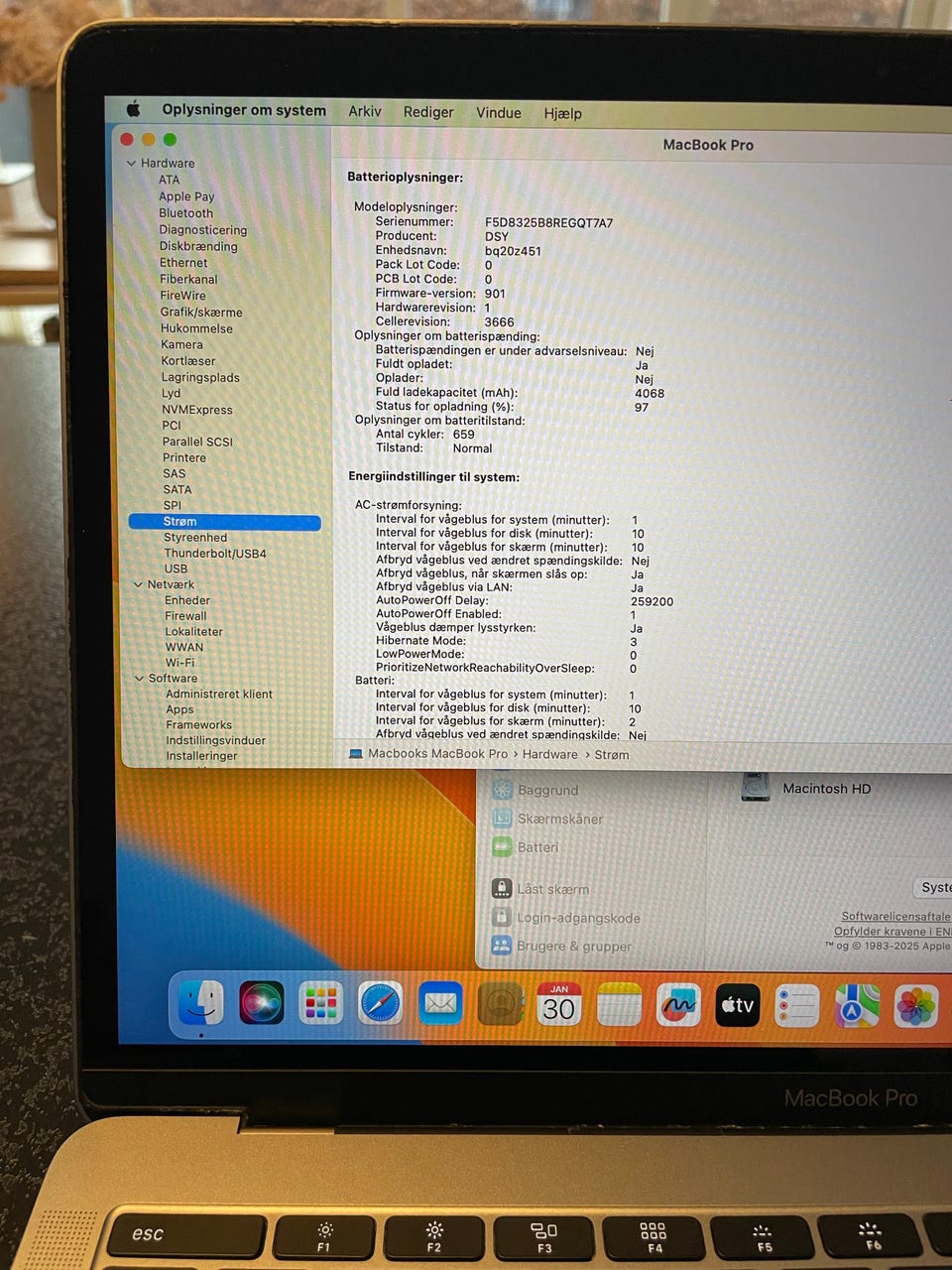Click Batteri icon in System Settings

502,847
